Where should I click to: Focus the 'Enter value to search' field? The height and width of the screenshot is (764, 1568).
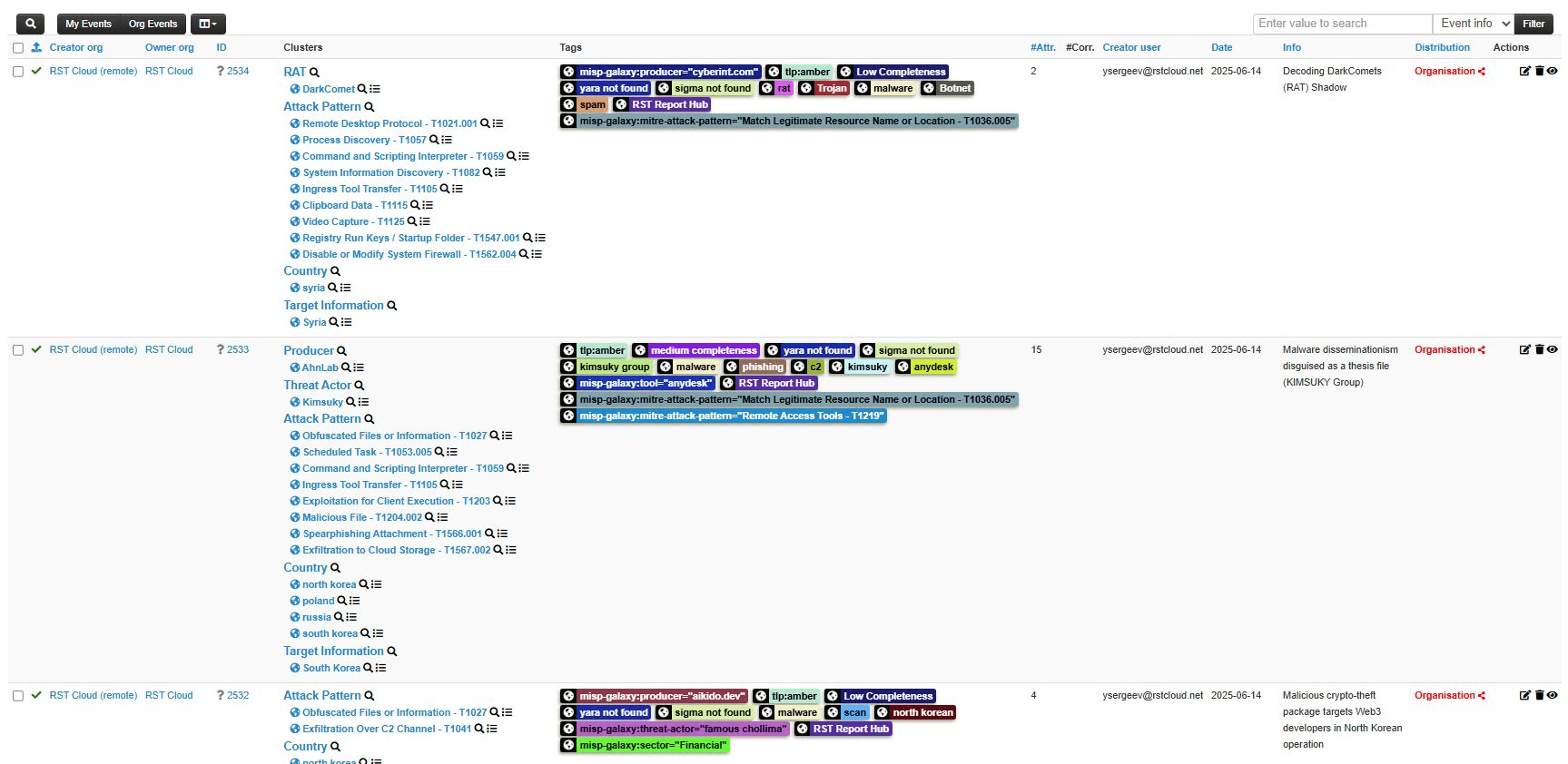1343,24
